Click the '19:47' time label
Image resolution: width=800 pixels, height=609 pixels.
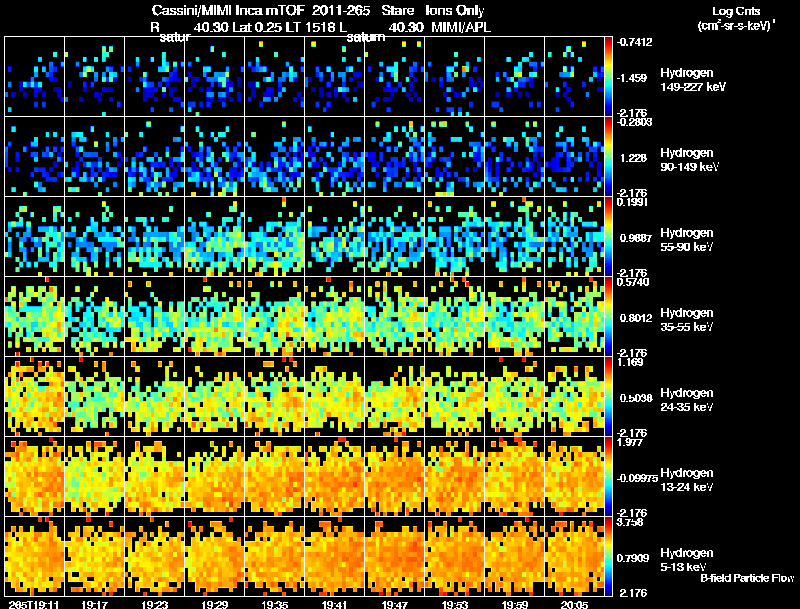point(395,604)
